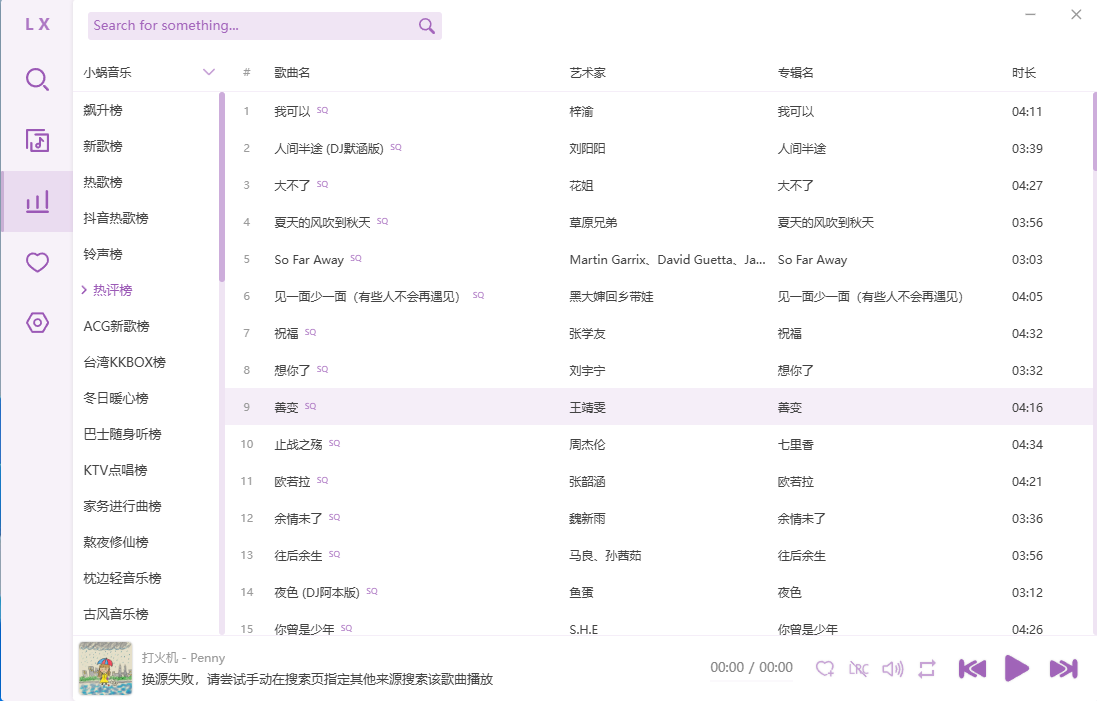Select the ACG新歌榜 chart
This screenshot has height=701, width=1097.
(116, 326)
